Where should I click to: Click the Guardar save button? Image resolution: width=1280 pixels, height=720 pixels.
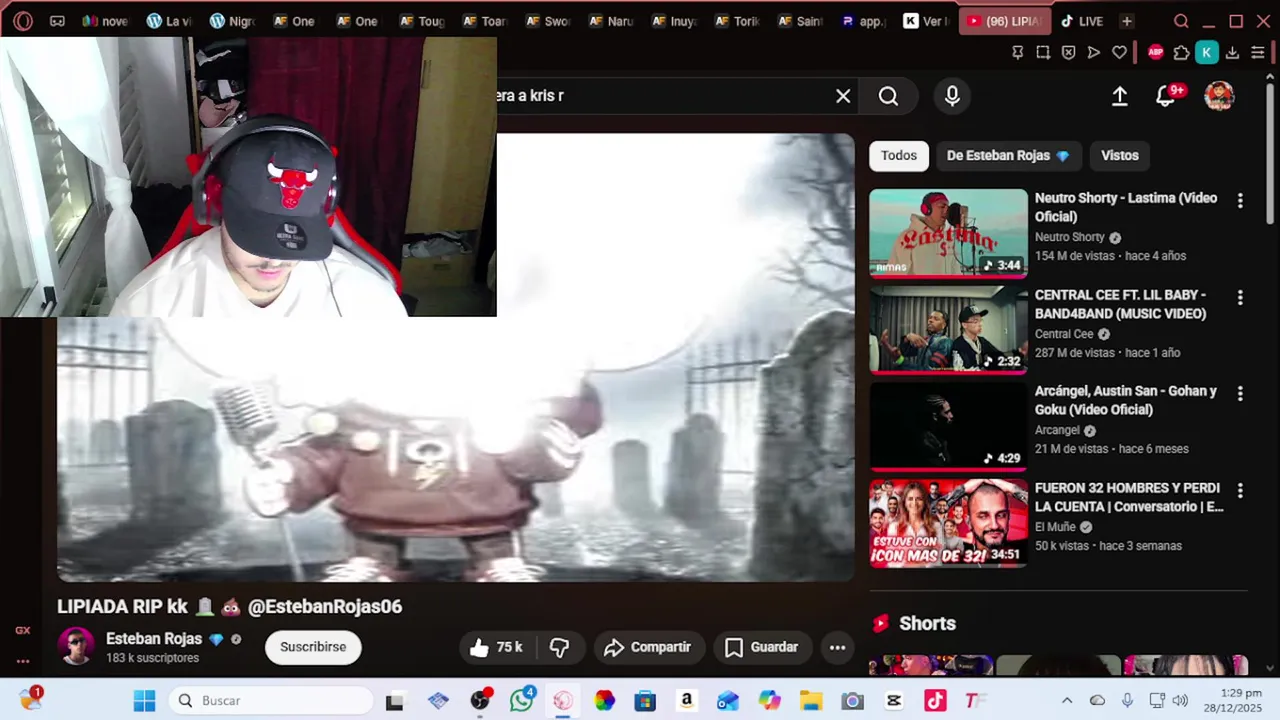coord(761,647)
